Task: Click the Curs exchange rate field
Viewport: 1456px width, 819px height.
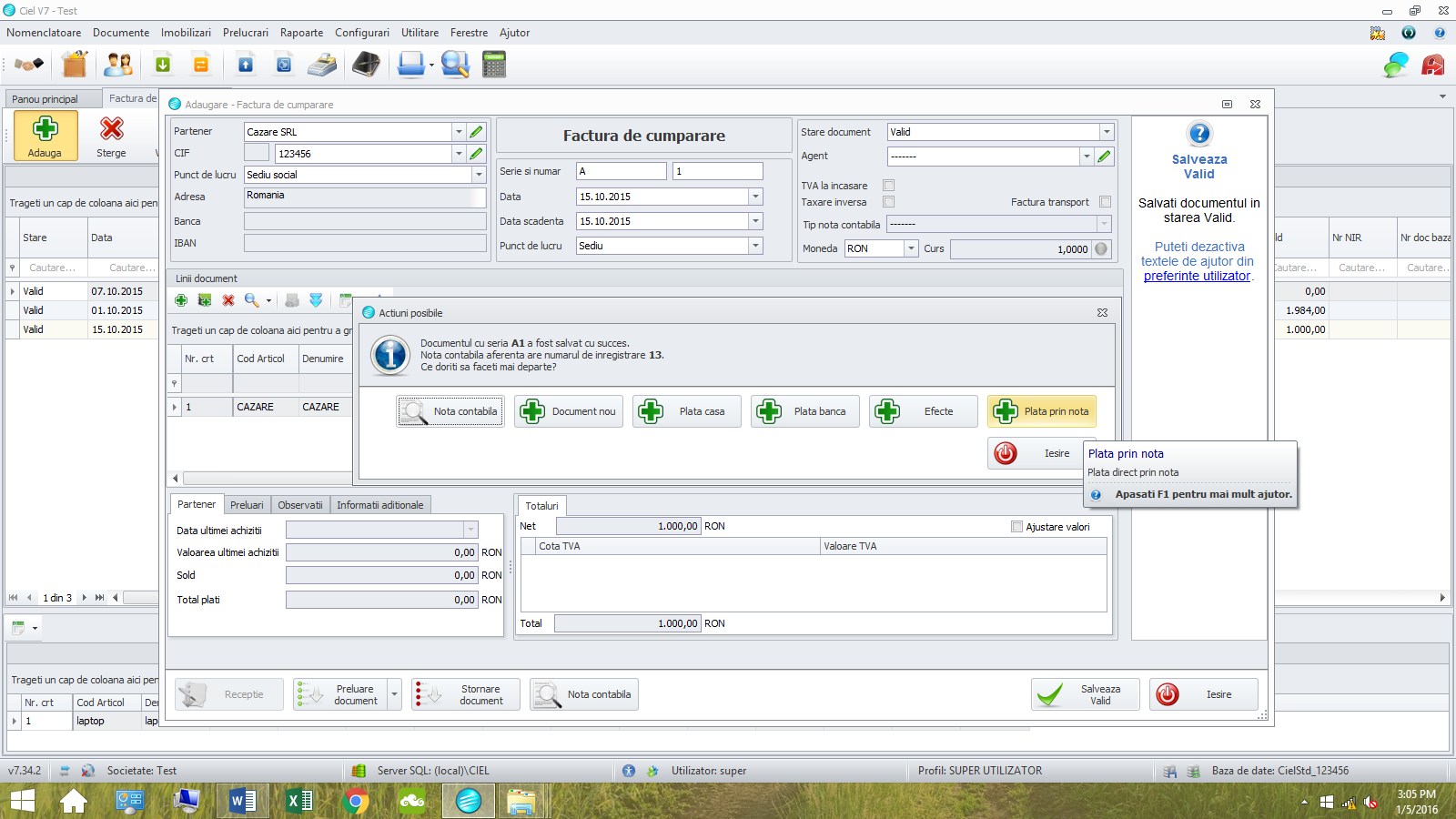Action: click(1020, 249)
